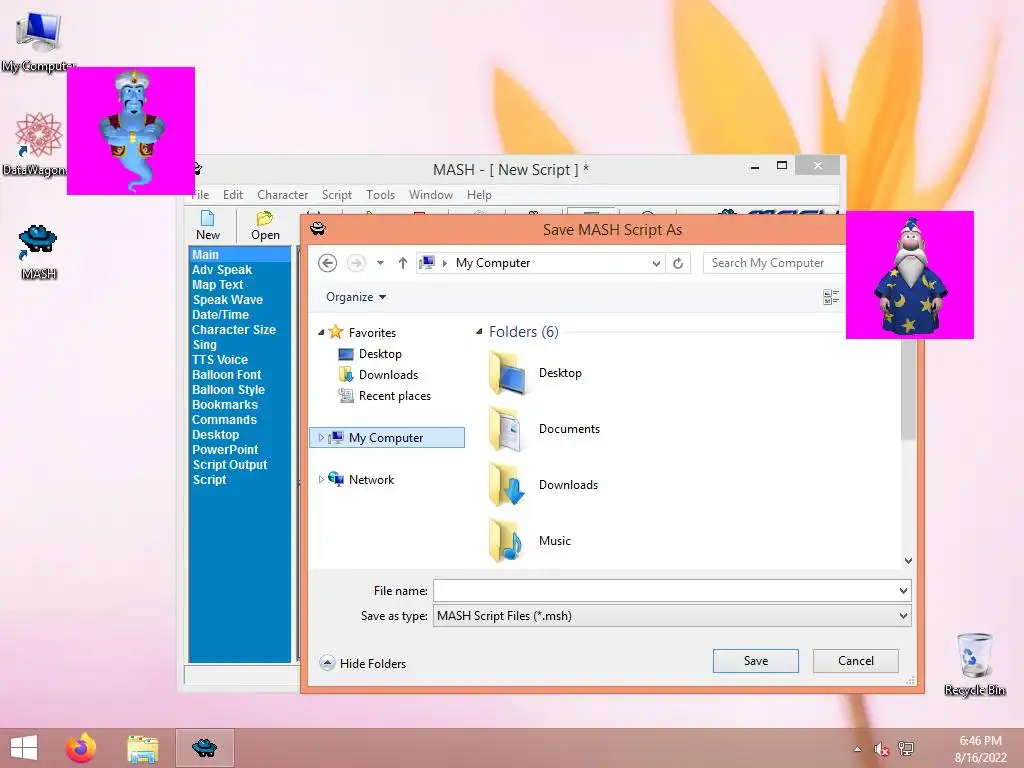Viewport: 1024px width, 768px height.
Task: Refresh the My Computer location
Action: (678, 263)
